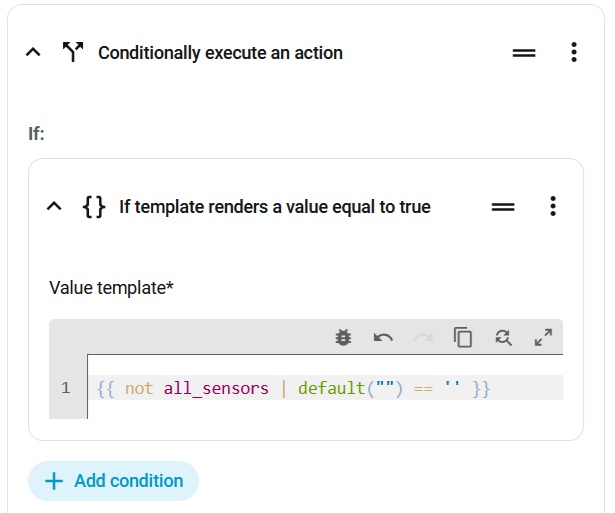Viewport: 615px width, 513px height.
Task: Click the branching arrows action icon
Action: coord(73,52)
